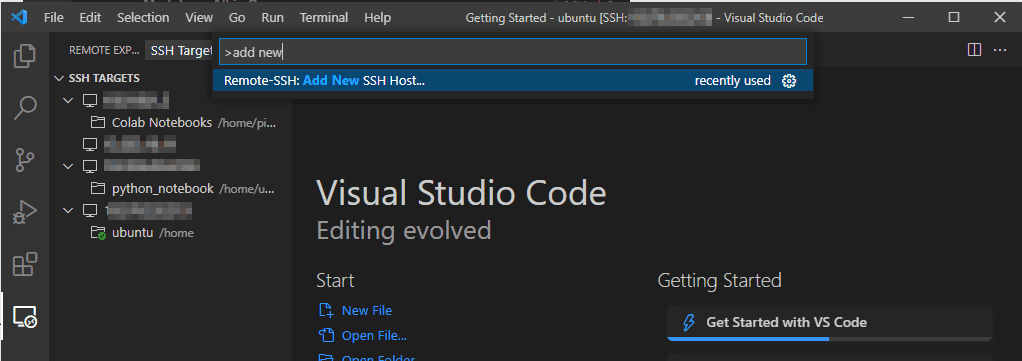Click monitor icon of first SSH target

pos(90,100)
